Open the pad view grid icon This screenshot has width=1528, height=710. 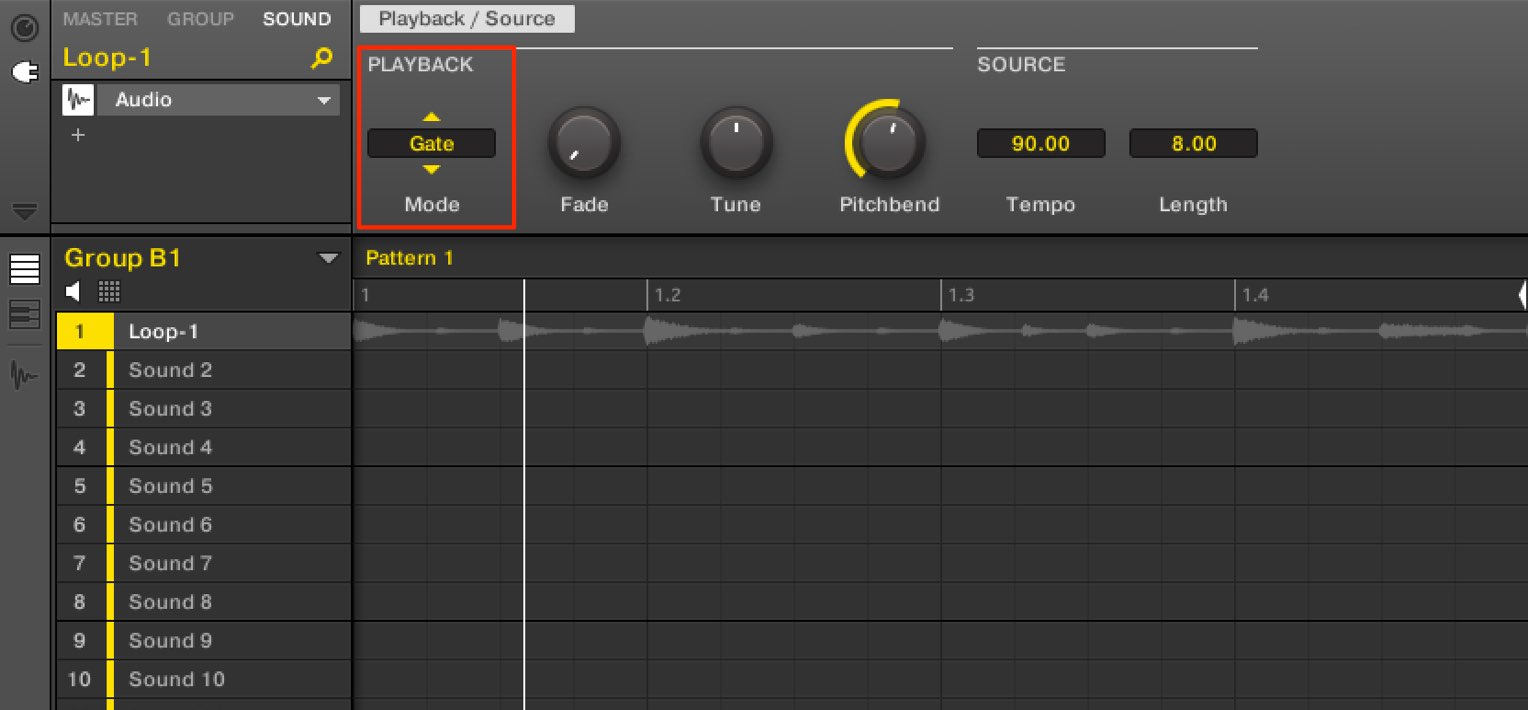point(109,291)
